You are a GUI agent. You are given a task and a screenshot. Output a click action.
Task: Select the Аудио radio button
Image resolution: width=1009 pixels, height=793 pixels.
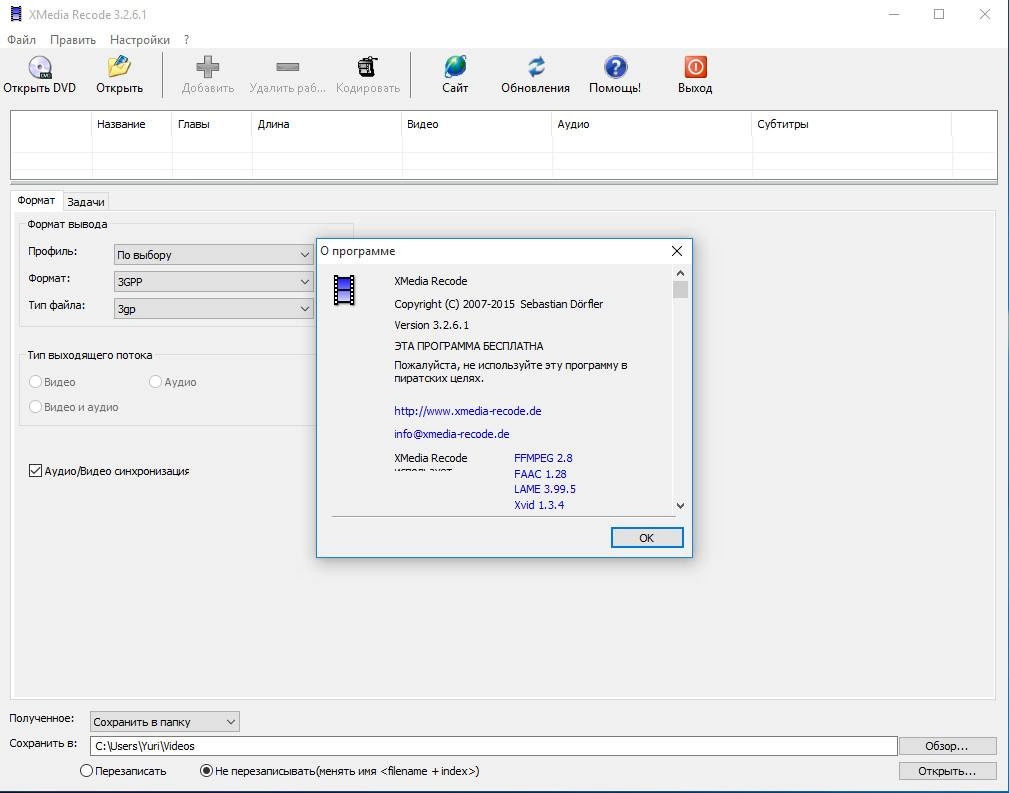tap(155, 382)
